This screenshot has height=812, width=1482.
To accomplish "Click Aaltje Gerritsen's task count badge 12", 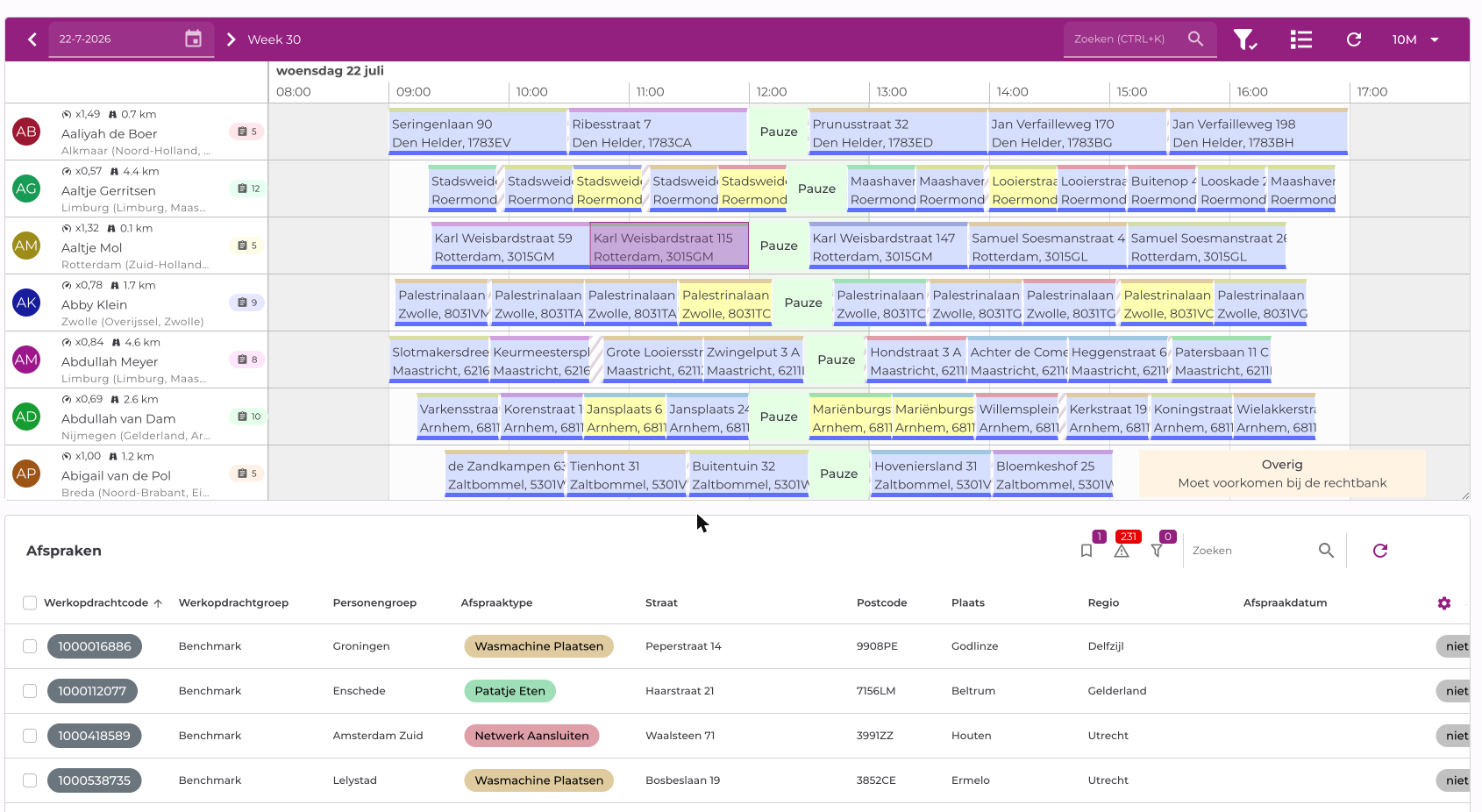I will tap(248, 188).
